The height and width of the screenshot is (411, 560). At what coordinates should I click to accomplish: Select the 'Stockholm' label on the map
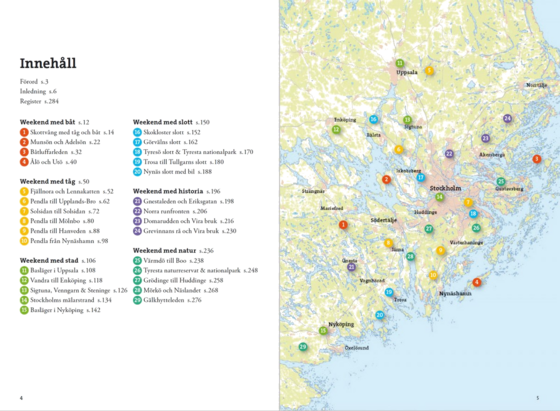click(x=445, y=188)
